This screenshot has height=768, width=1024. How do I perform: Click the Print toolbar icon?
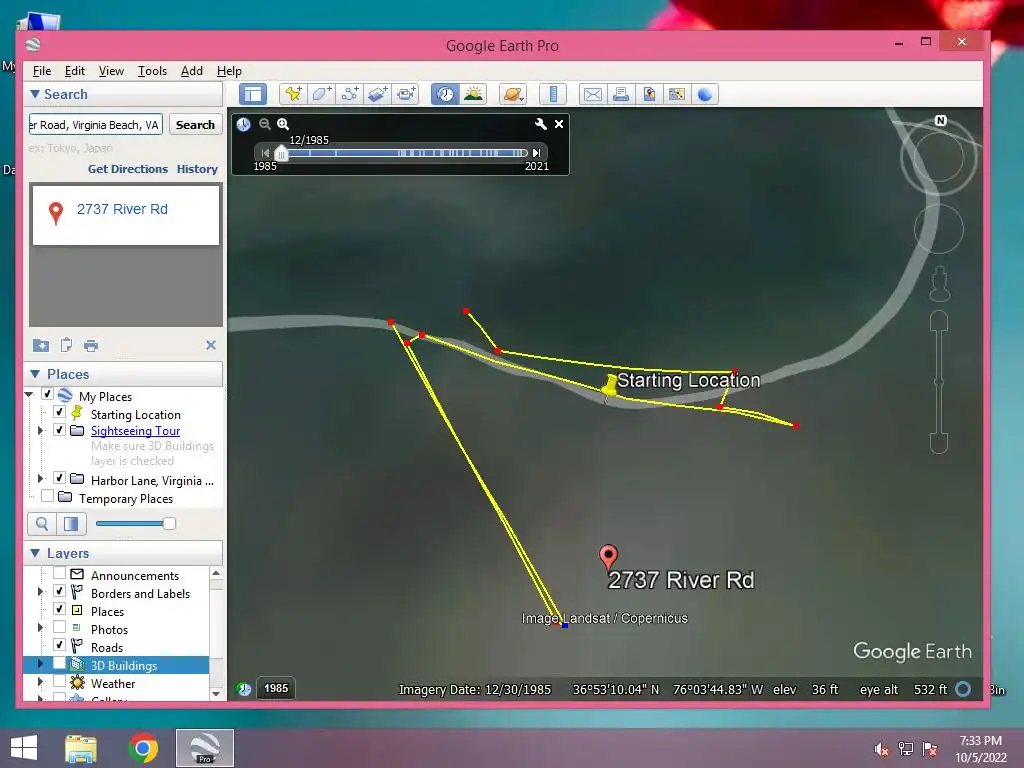(x=620, y=94)
